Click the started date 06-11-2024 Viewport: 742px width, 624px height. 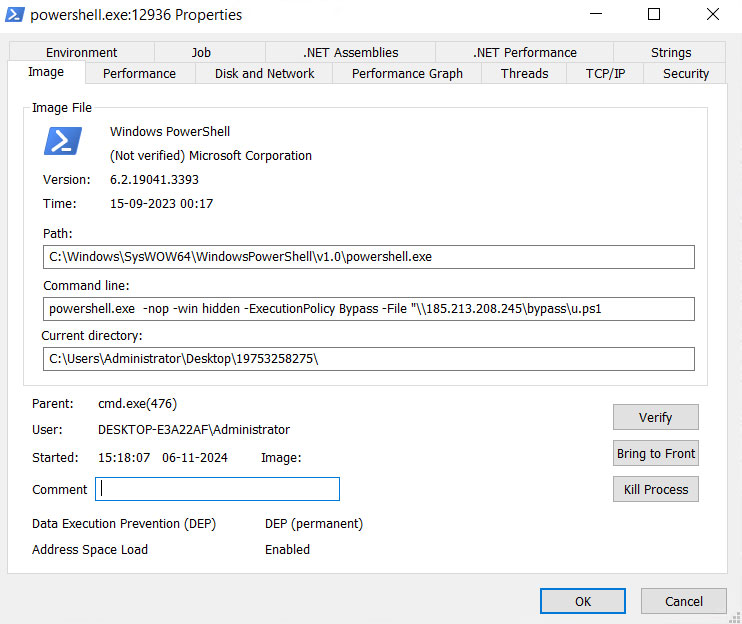[194, 457]
